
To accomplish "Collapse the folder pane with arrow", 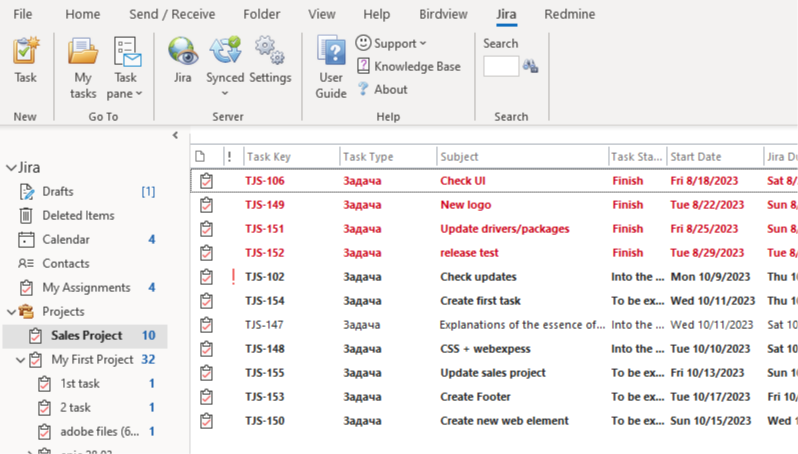I will (175, 135).
